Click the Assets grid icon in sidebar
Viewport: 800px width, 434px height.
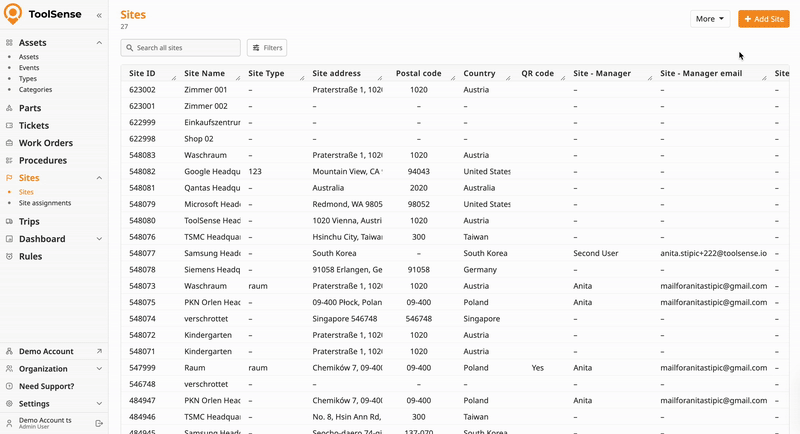pos(9,43)
